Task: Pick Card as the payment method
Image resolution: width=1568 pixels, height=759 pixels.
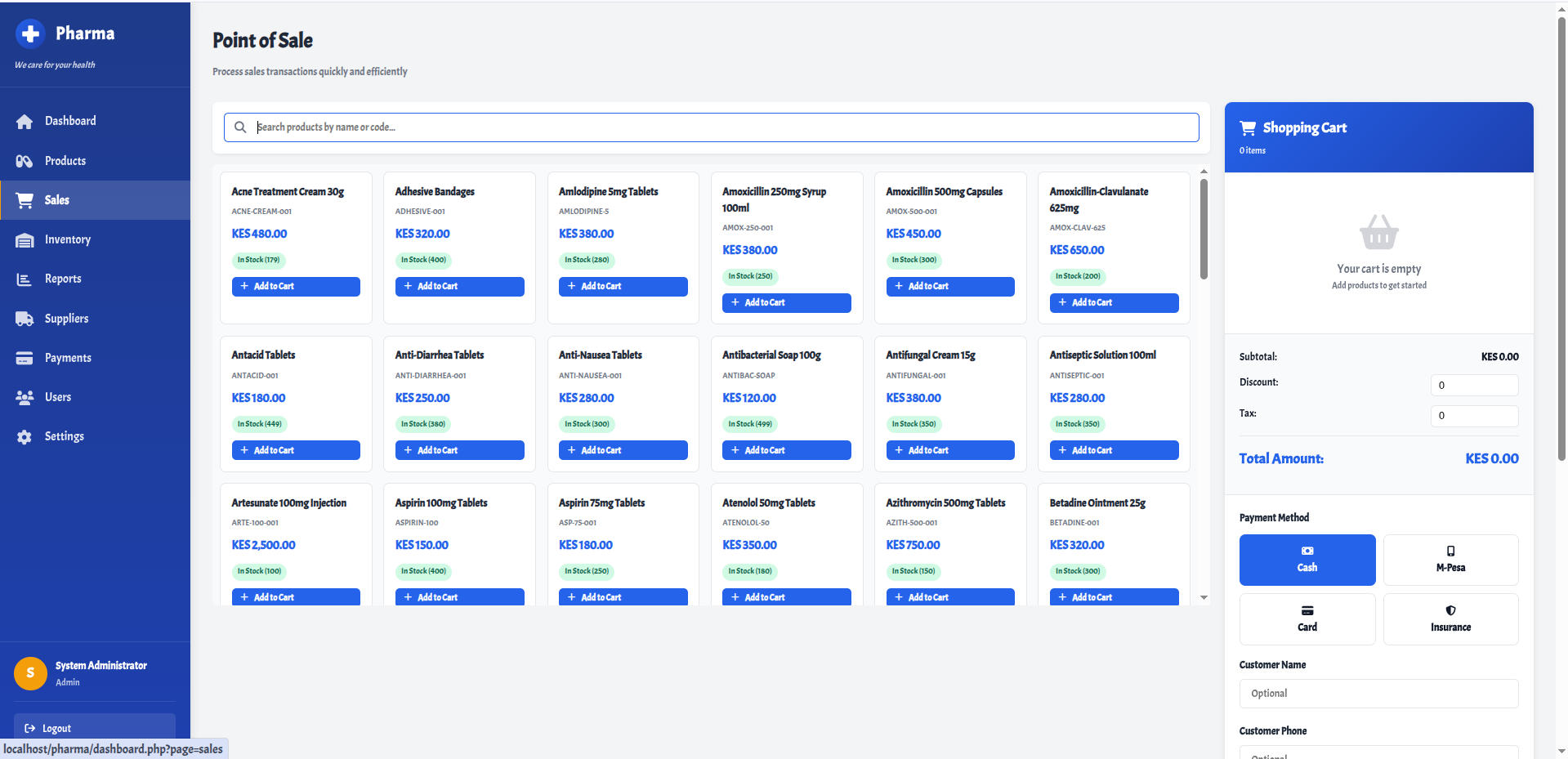Action: [x=1307, y=619]
